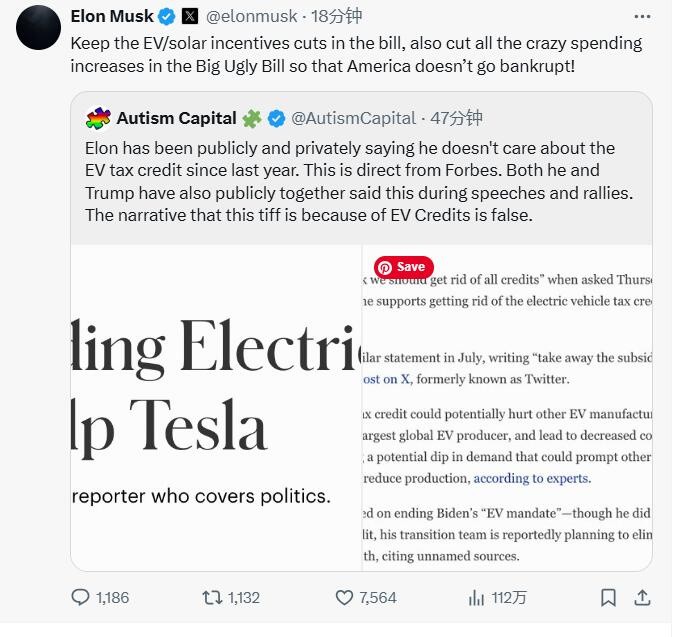Viewport: 675px width, 637px height.
Task: Share the tweet using the upload icon
Action: (642, 597)
